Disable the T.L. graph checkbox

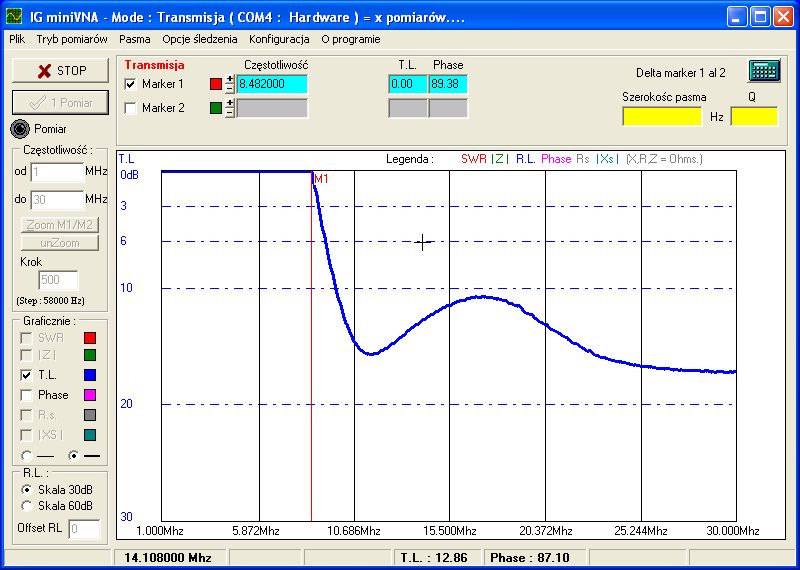pyautogui.click(x=26, y=375)
